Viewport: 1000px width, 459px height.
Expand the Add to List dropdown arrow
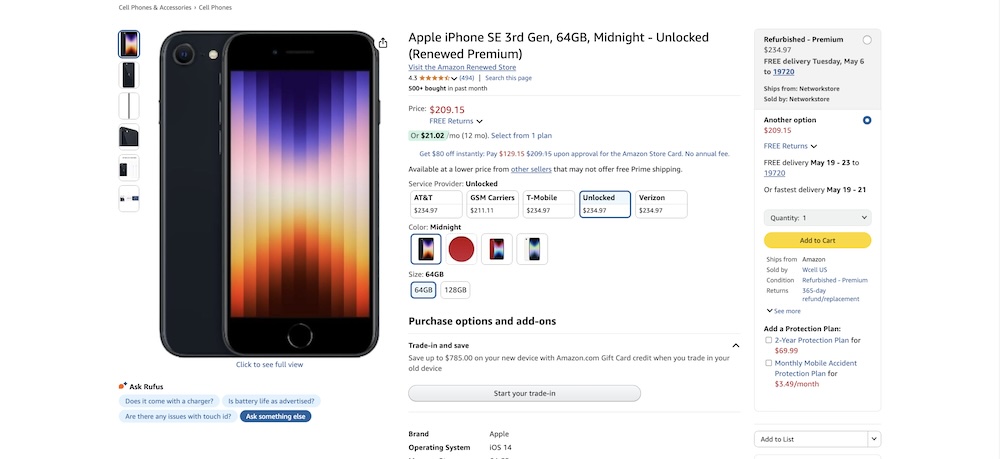pyautogui.click(x=874, y=438)
